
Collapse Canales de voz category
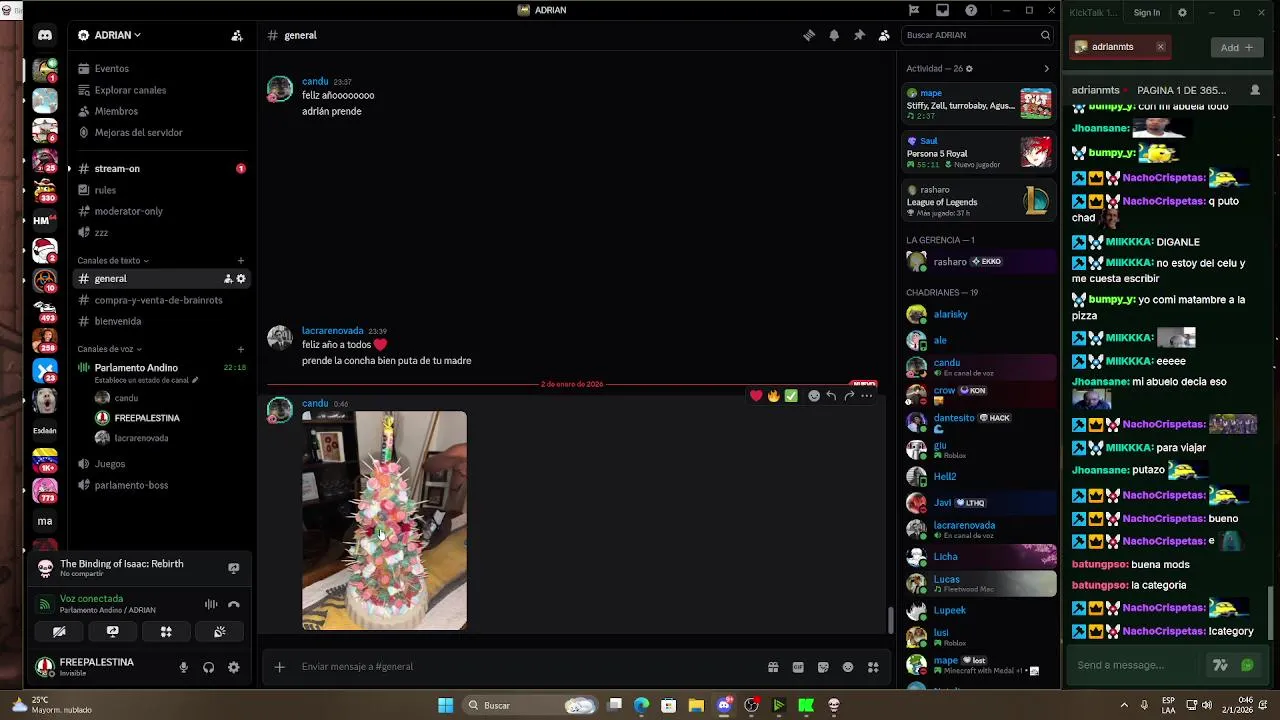point(109,349)
